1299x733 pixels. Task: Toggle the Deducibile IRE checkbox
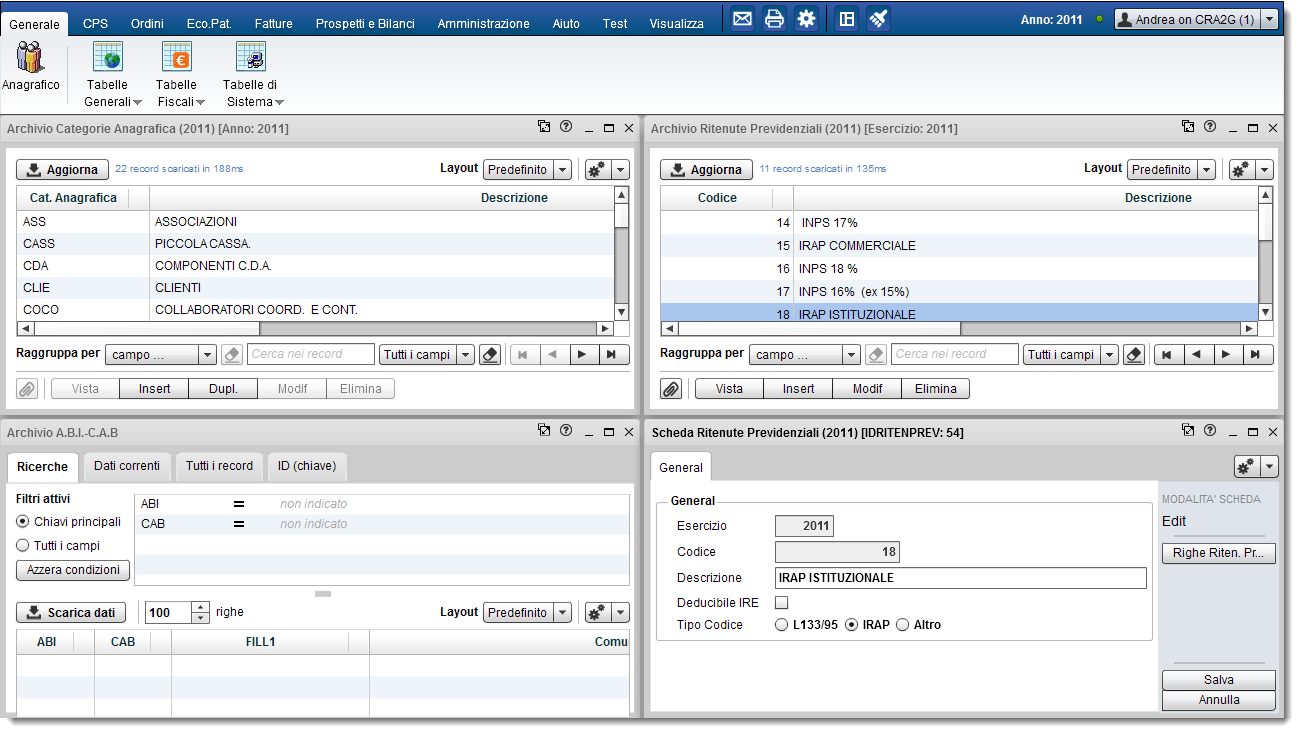pos(782,602)
